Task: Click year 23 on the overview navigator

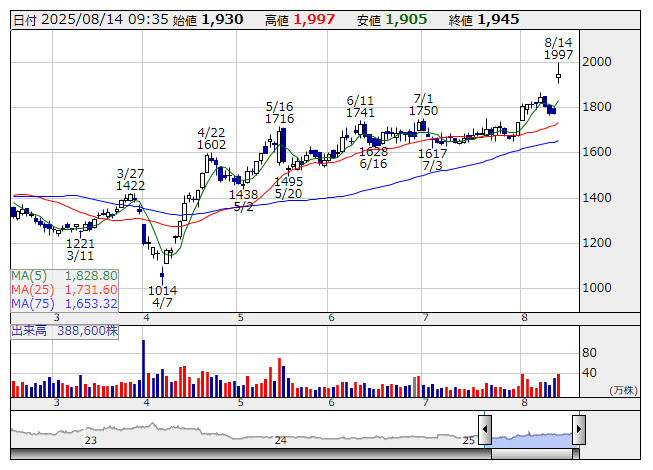Action: pos(91,440)
